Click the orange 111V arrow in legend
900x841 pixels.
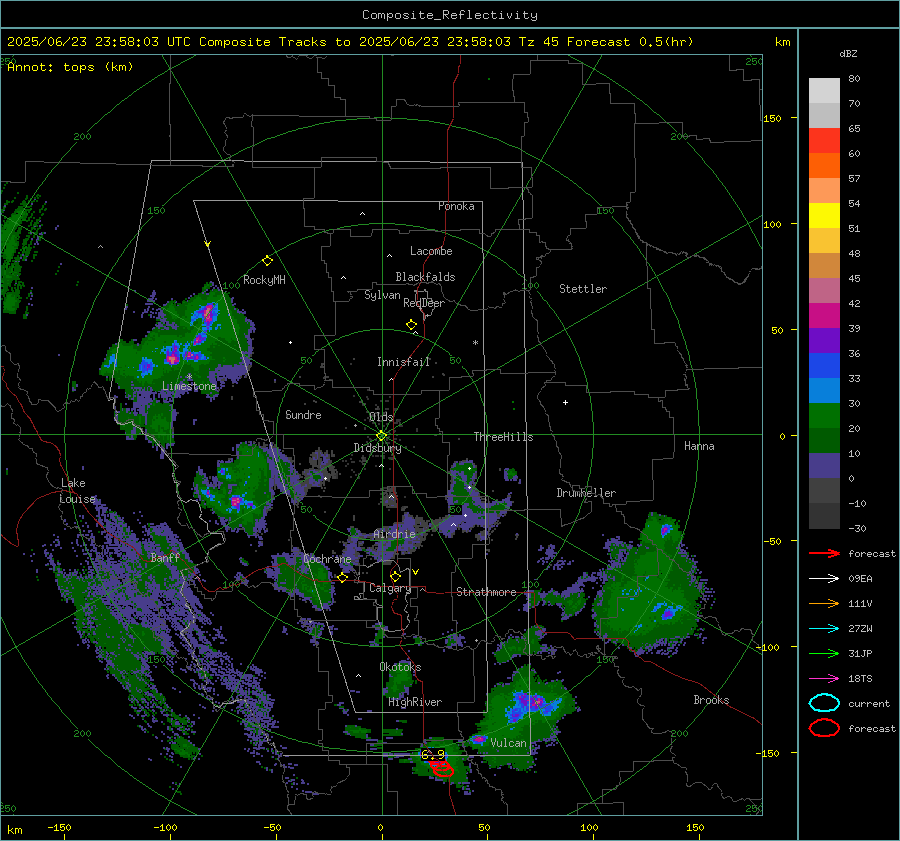(824, 603)
